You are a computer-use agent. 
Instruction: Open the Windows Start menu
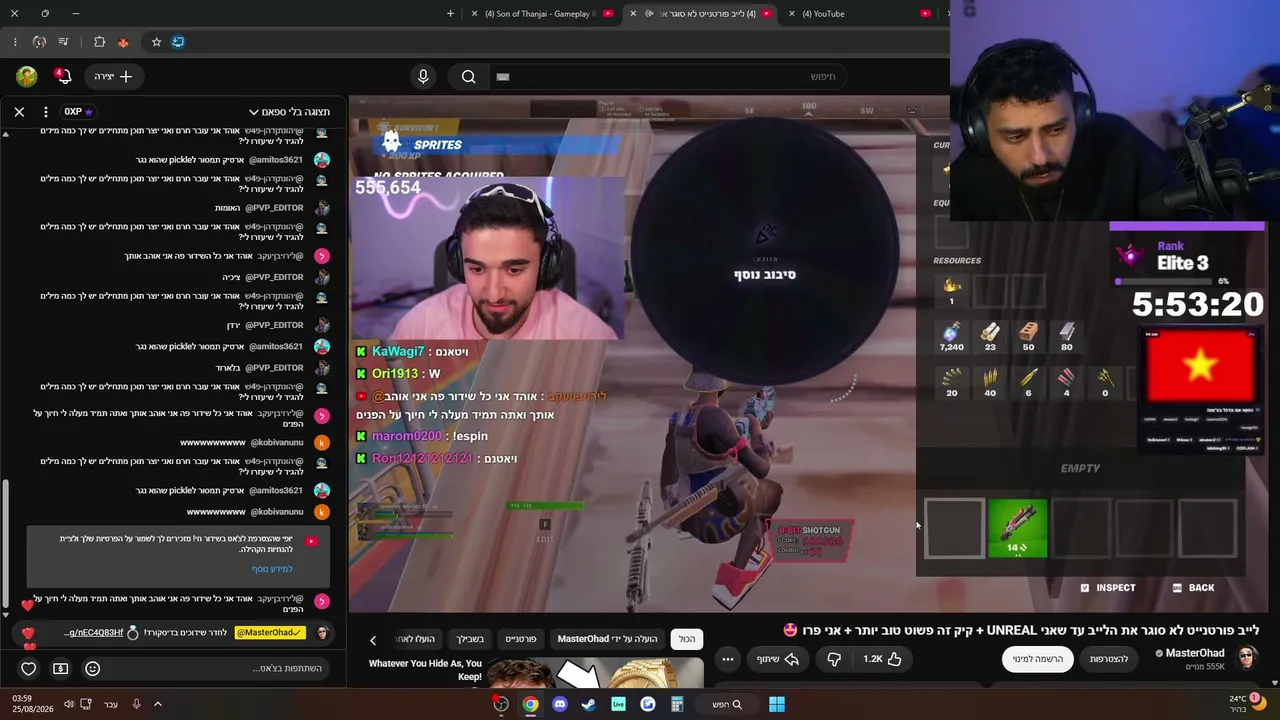point(777,704)
